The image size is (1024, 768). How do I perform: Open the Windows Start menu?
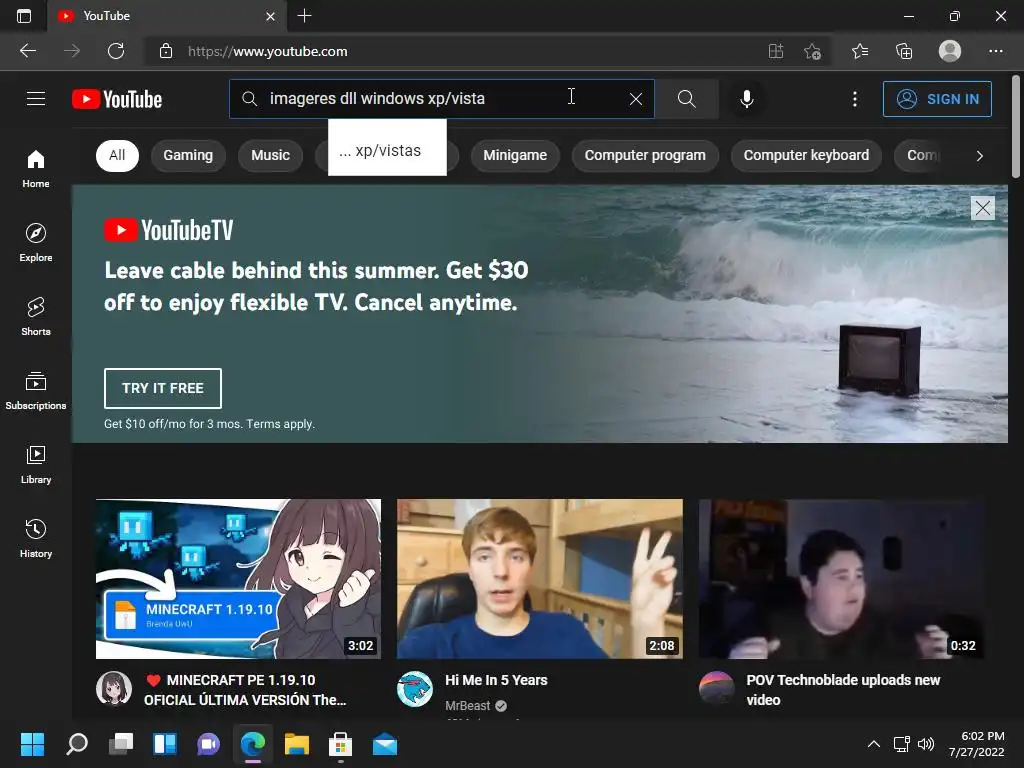pyautogui.click(x=32, y=744)
